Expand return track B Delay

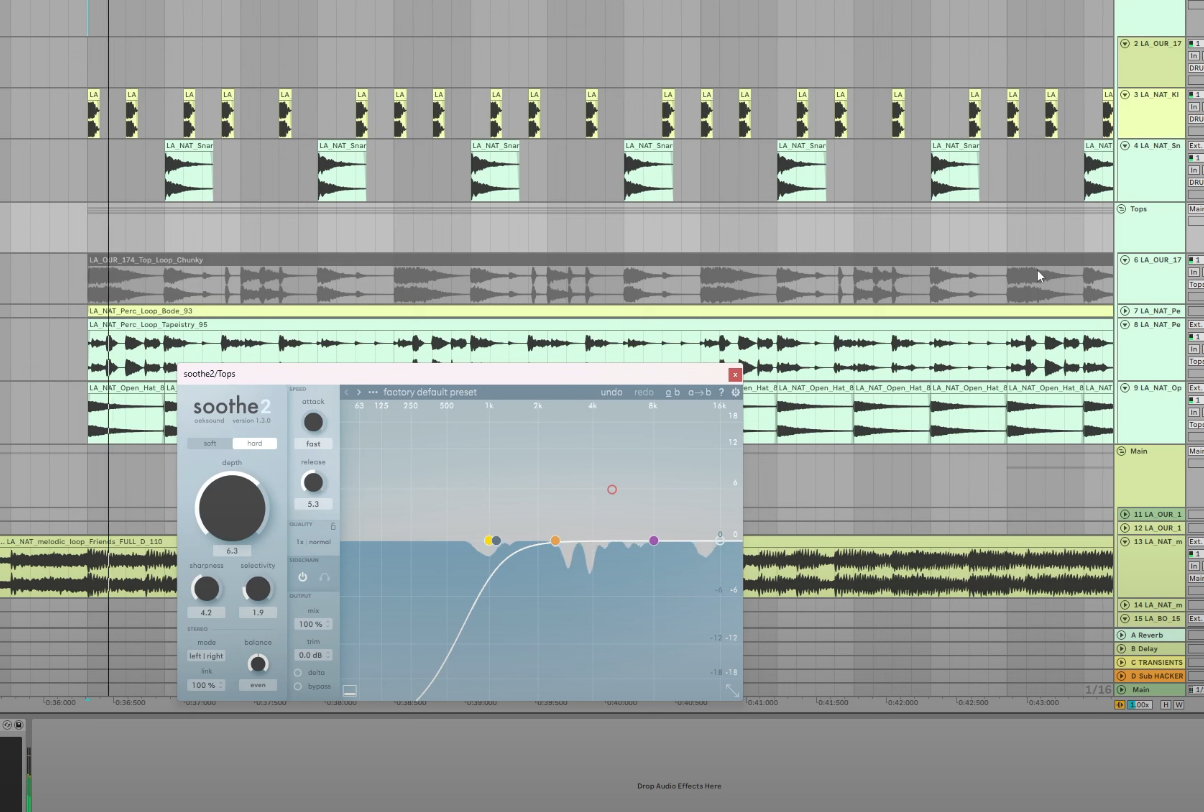click(1122, 648)
